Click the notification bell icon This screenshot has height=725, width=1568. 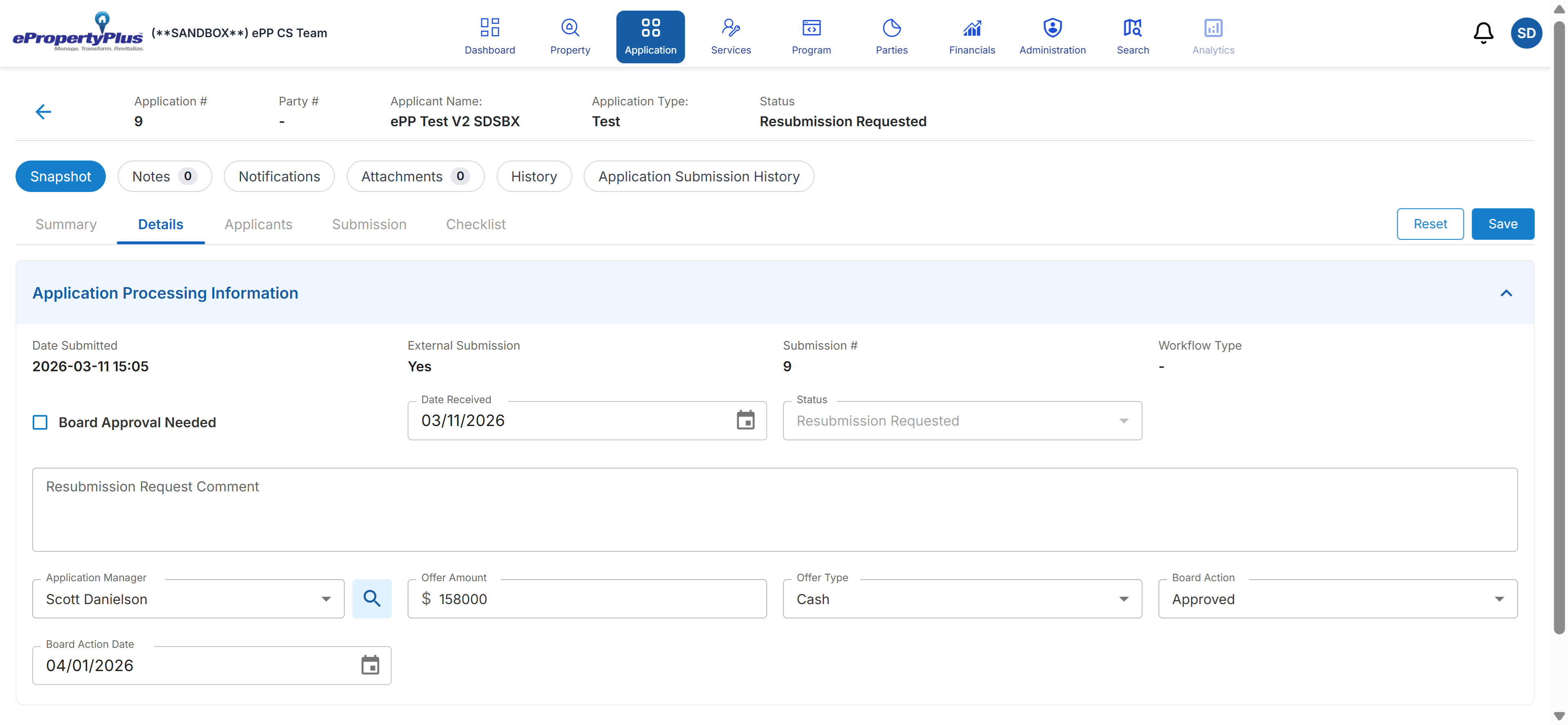[x=1483, y=33]
